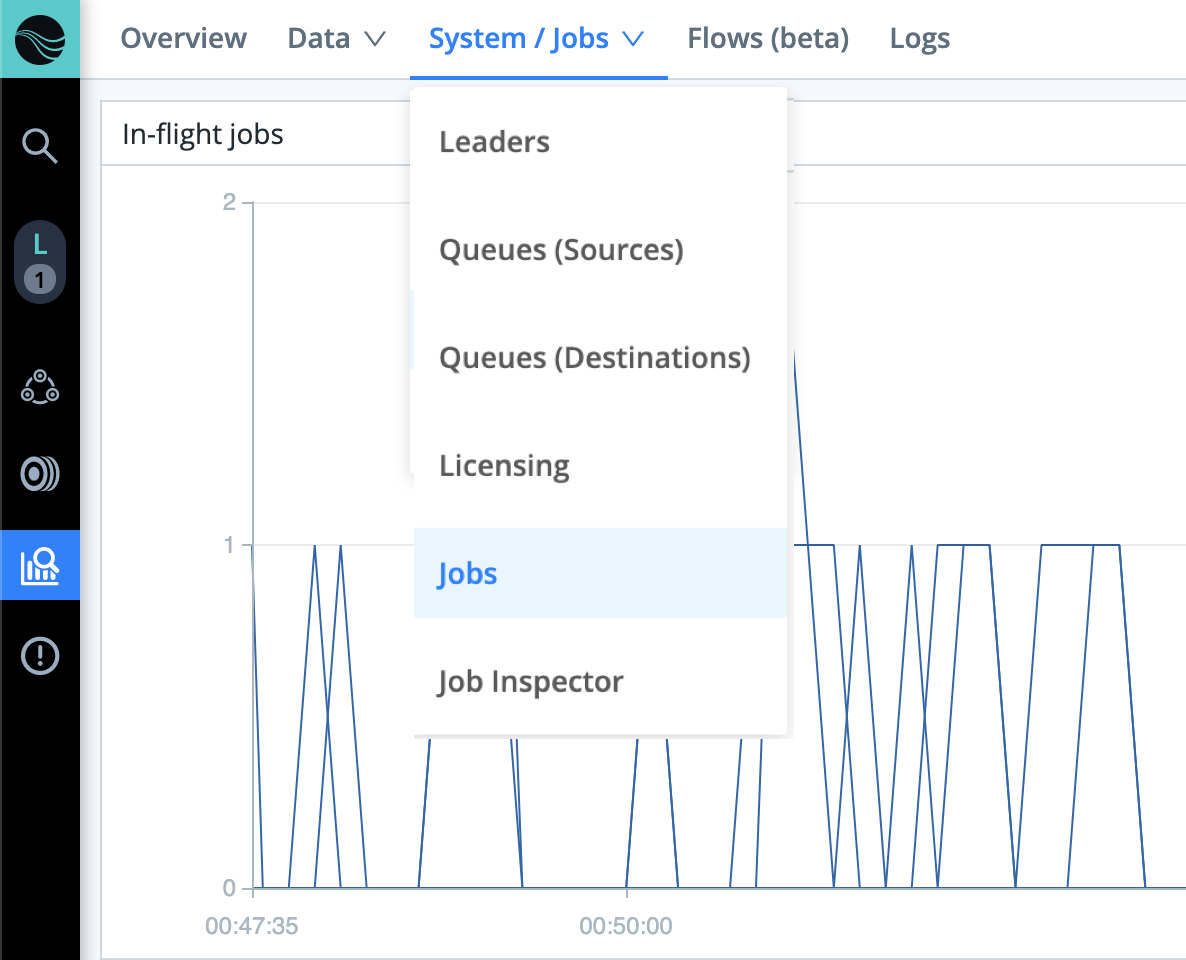This screenshot has width=1186, height=960.
Task: Open Queues (Sources) from the menu
Action: click(x=562, y=249)
